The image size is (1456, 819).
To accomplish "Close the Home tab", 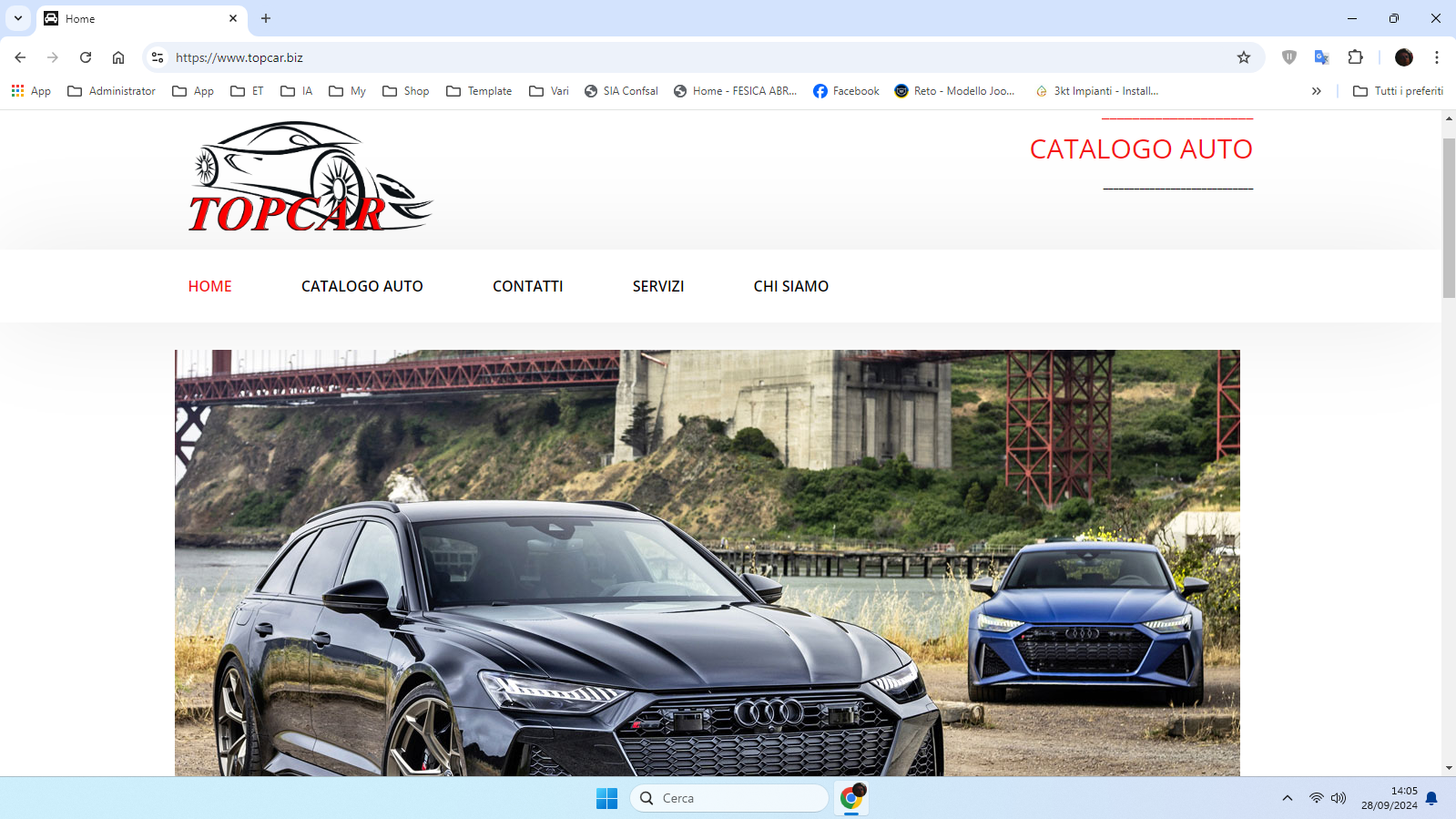I will click(233, 18).
